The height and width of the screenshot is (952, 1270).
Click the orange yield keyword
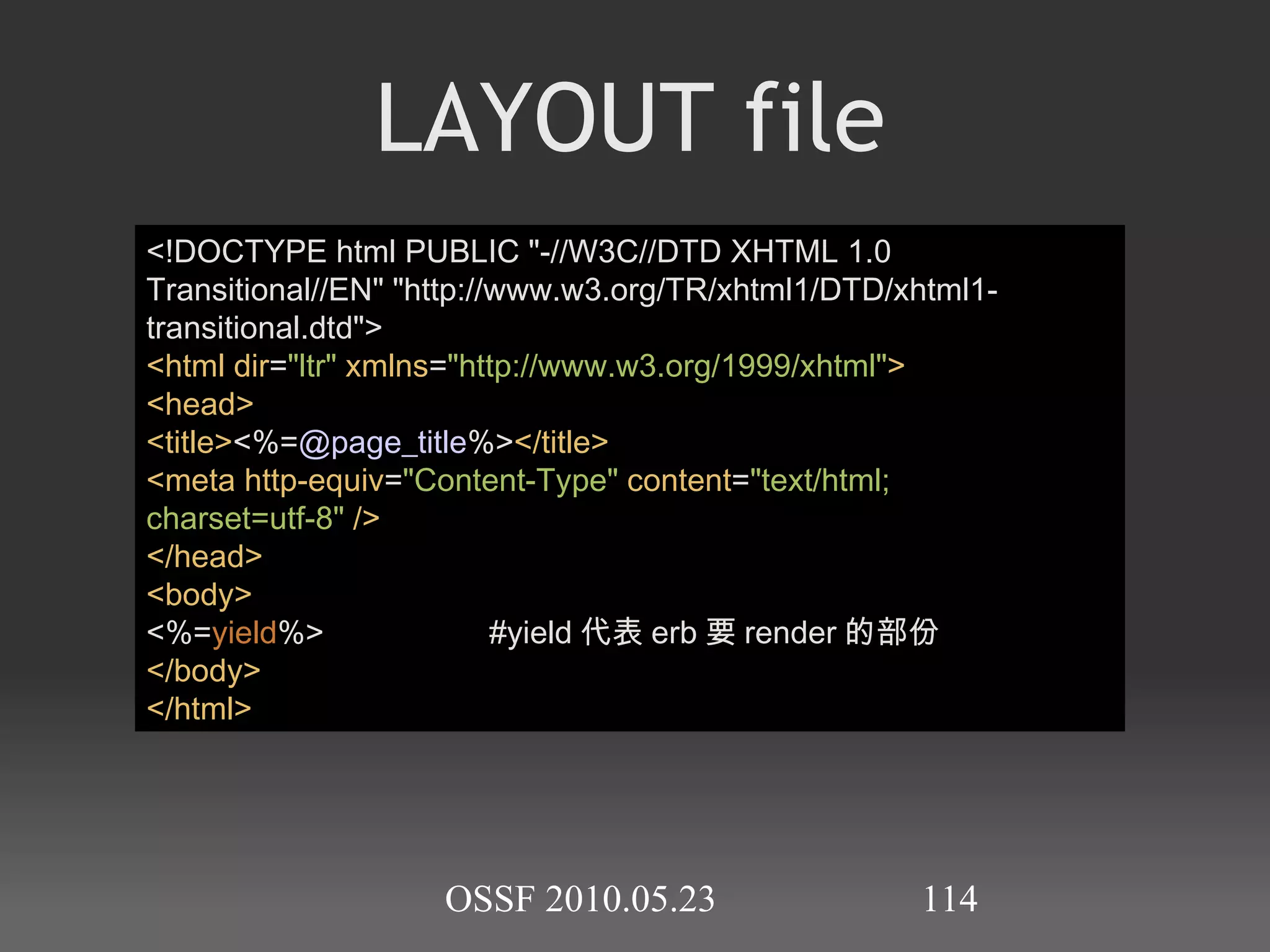pos(244,633)
